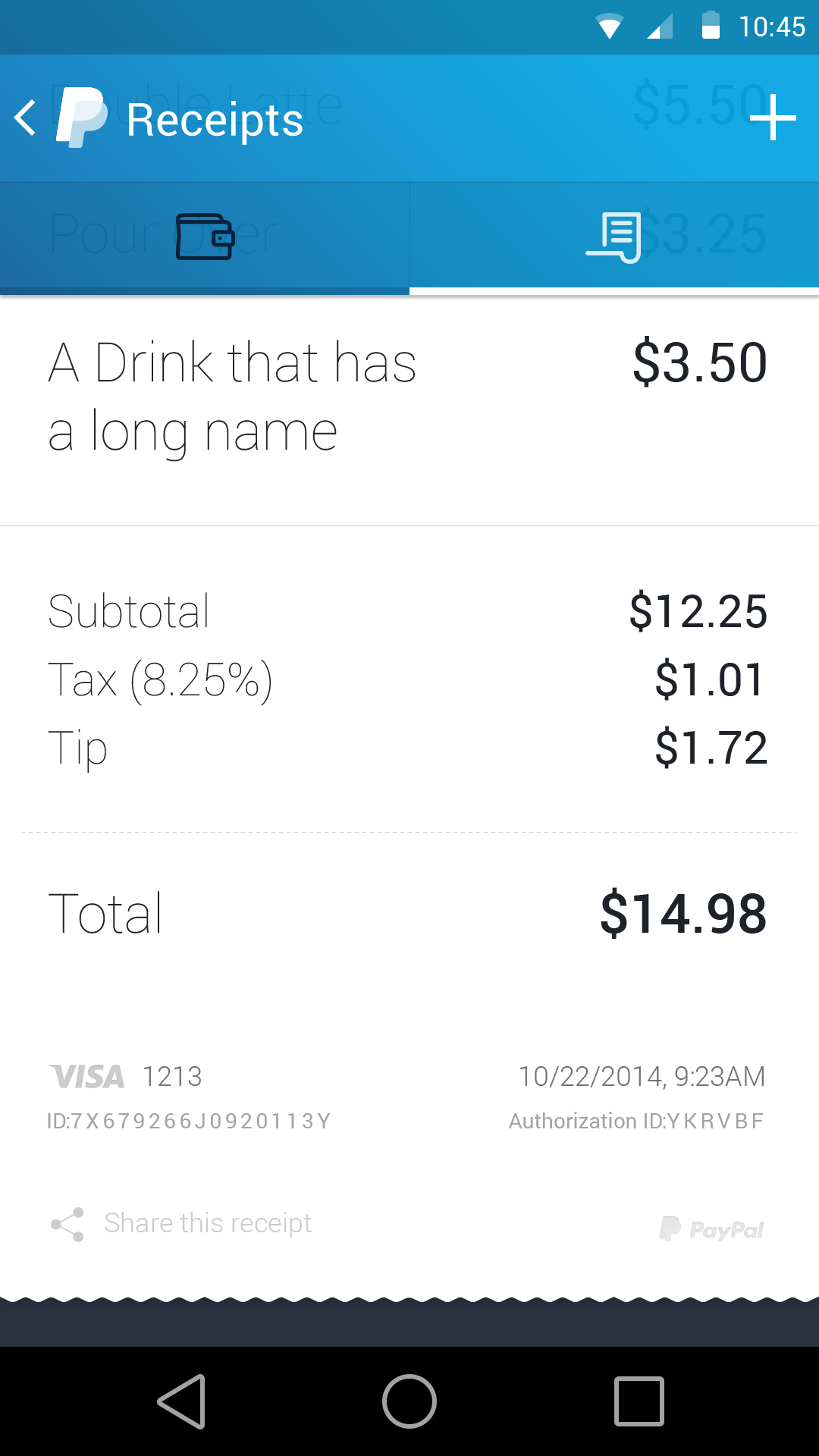Tap the back arrow chevron

pyautogui.click(x=26, y=118)
